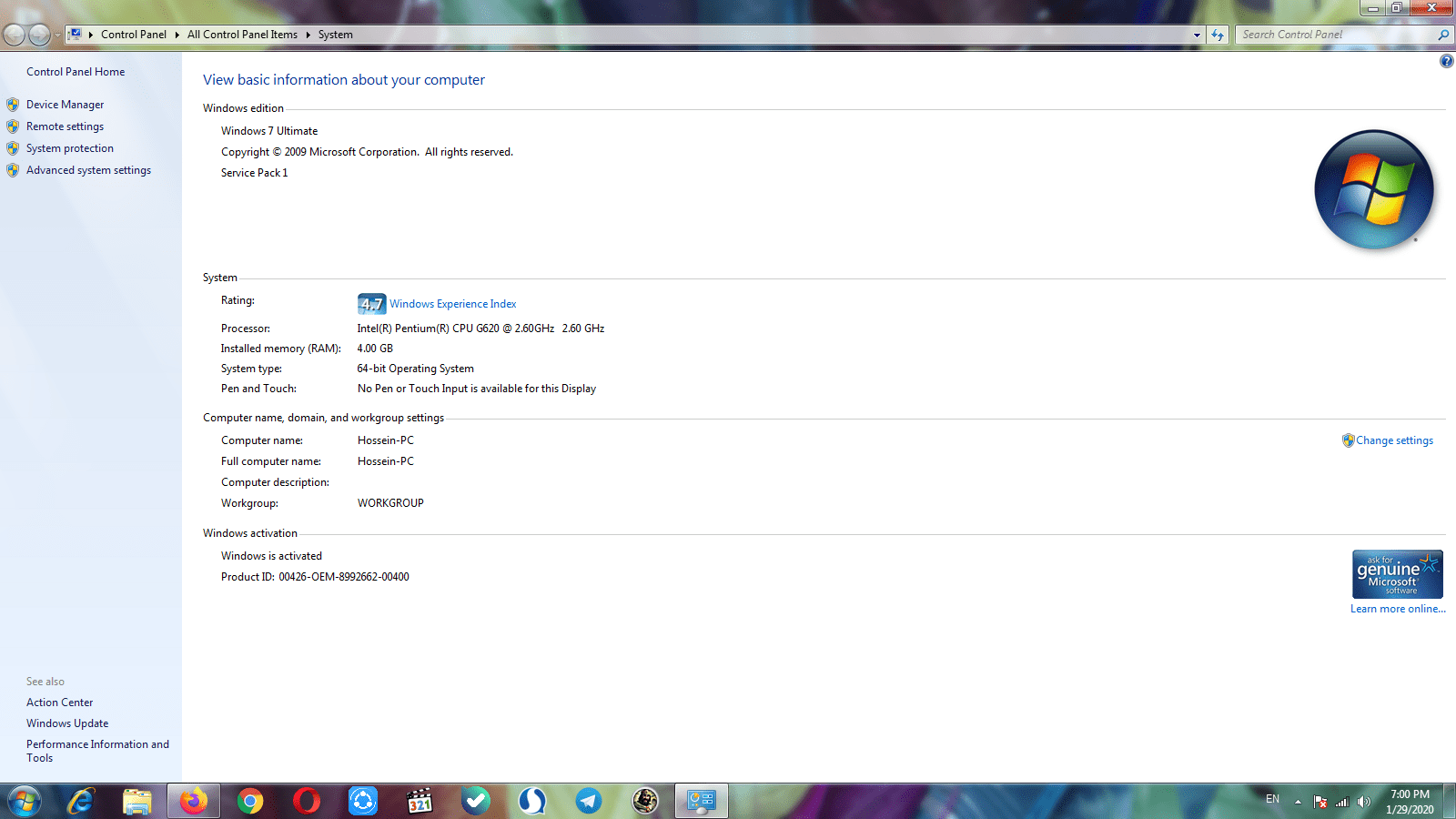
Task: Launch Internet Explorer from the taskbar
Action: 81,802
